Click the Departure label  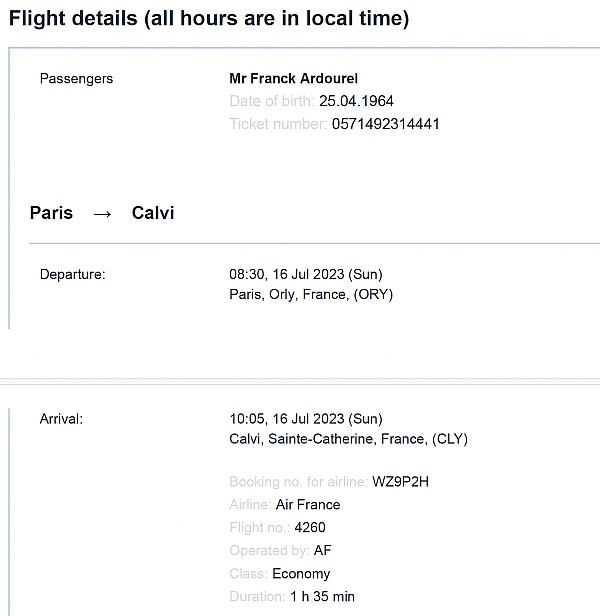click(x=73, y=274)
